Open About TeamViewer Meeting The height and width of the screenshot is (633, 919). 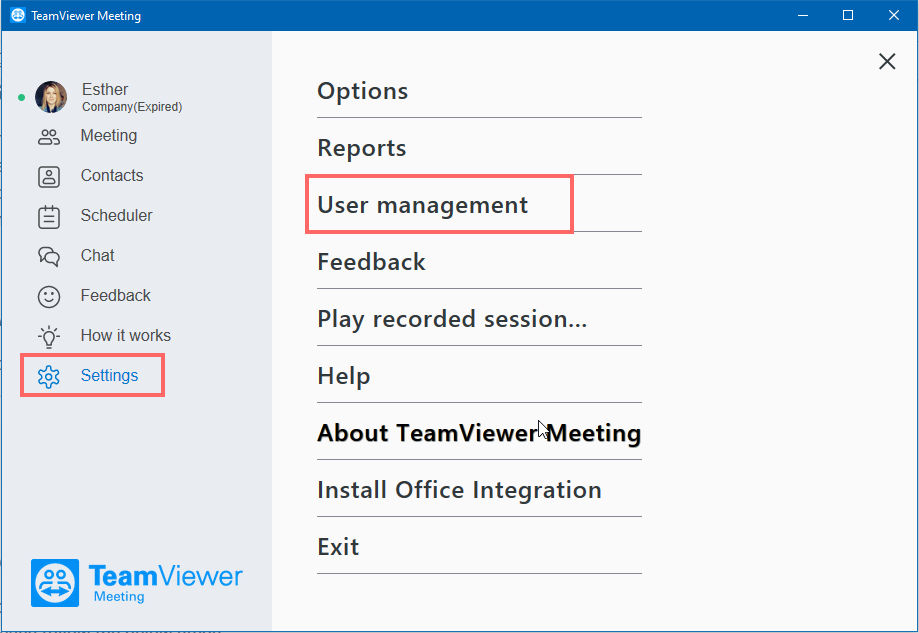point(479,433)
